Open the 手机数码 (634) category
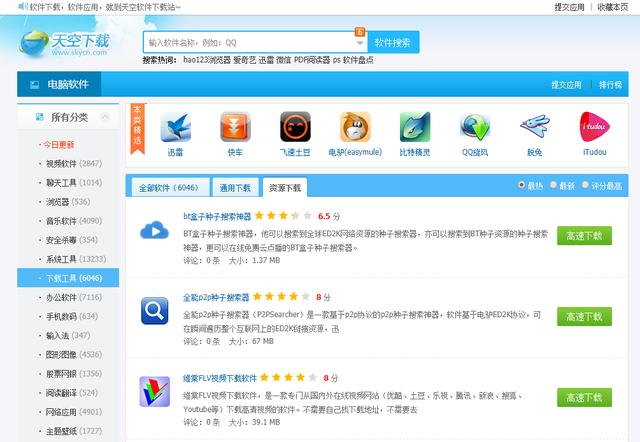Screen dimensions: 640x442 pos(72,316)
